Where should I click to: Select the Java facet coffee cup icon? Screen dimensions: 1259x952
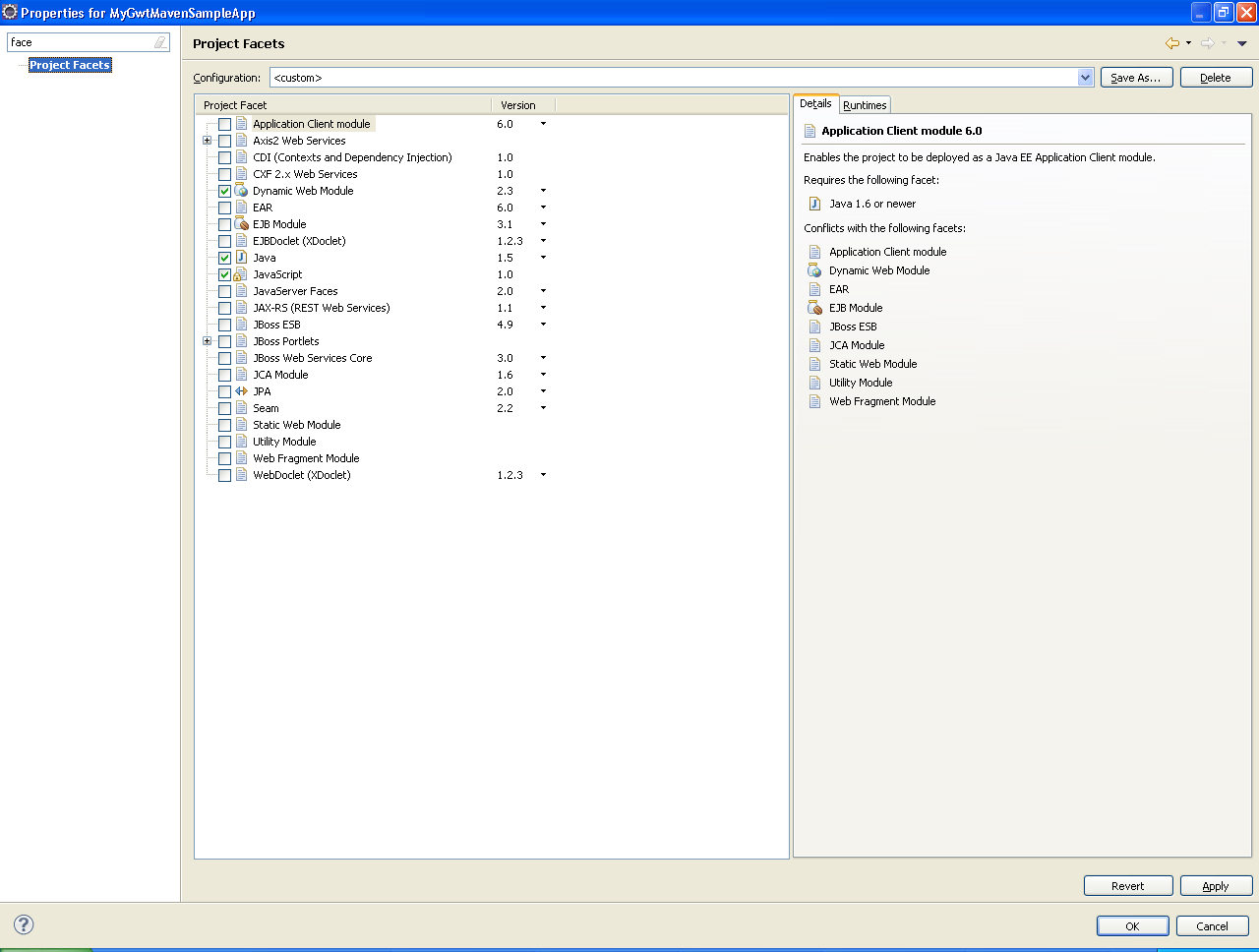(241, 258)
